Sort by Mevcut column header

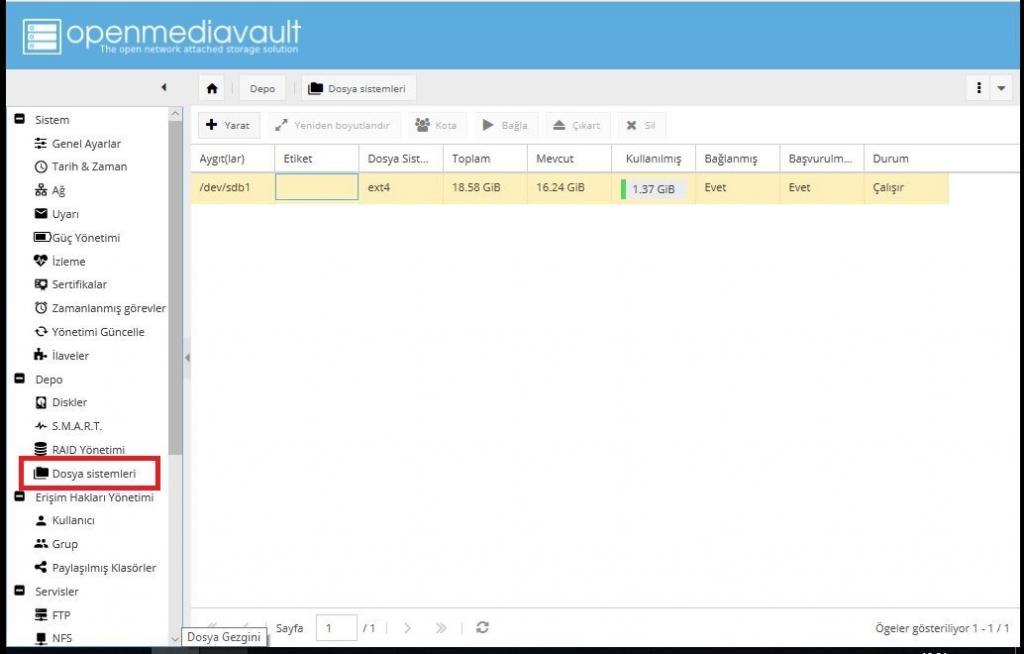pos(569,159)
